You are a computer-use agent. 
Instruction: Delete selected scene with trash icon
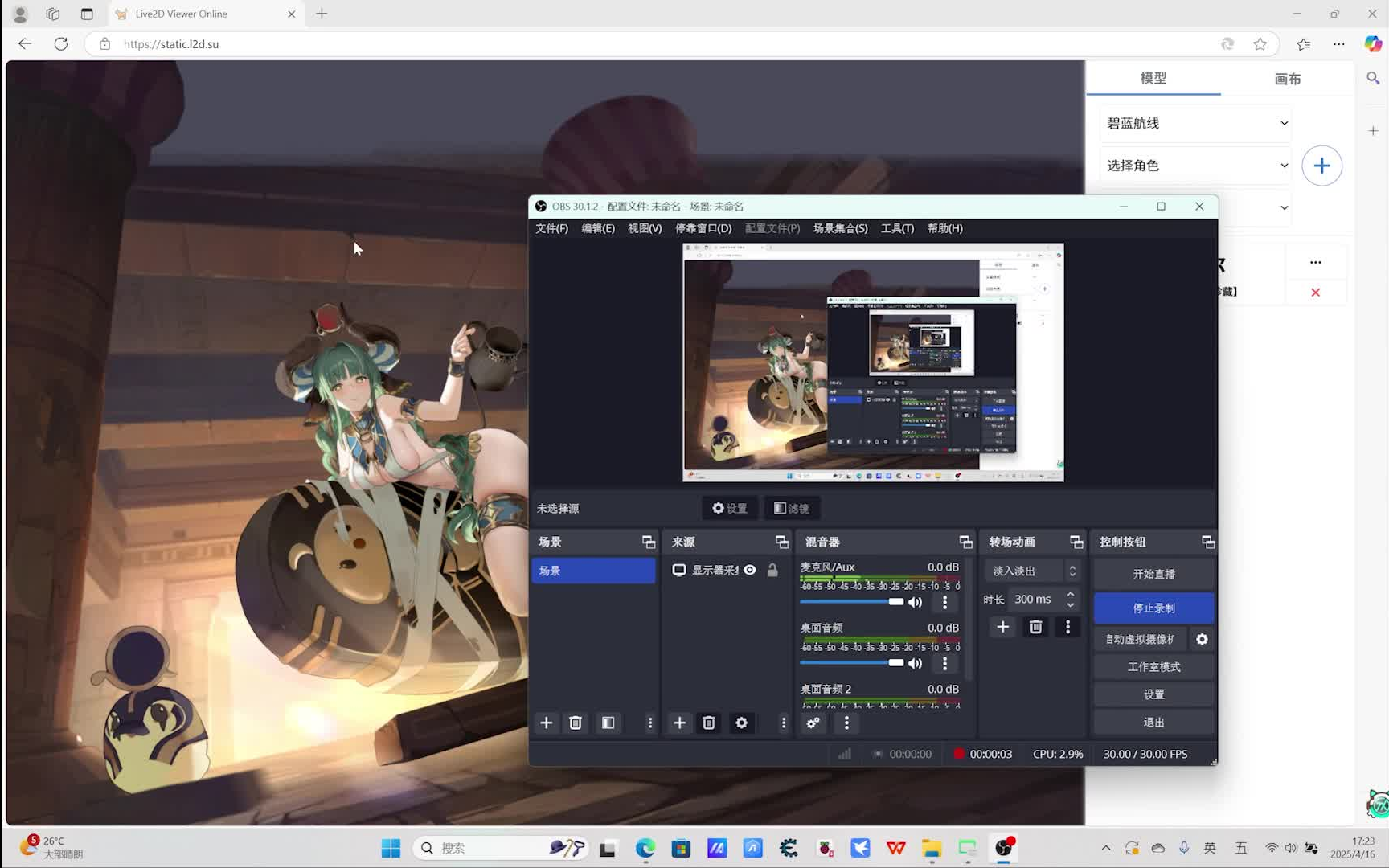click(x=576, y=723)
